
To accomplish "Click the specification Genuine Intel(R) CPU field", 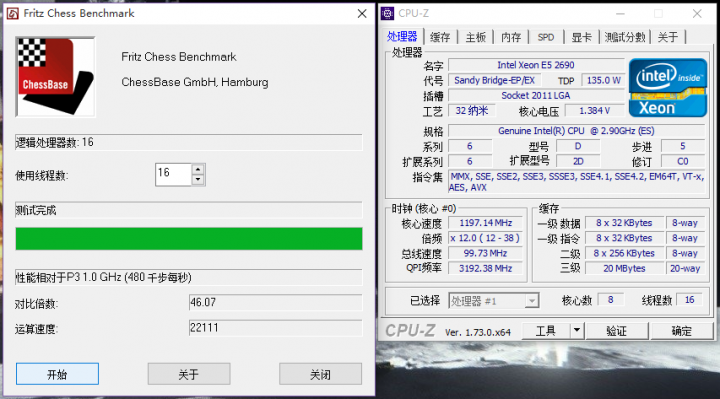I will point(576,131).
